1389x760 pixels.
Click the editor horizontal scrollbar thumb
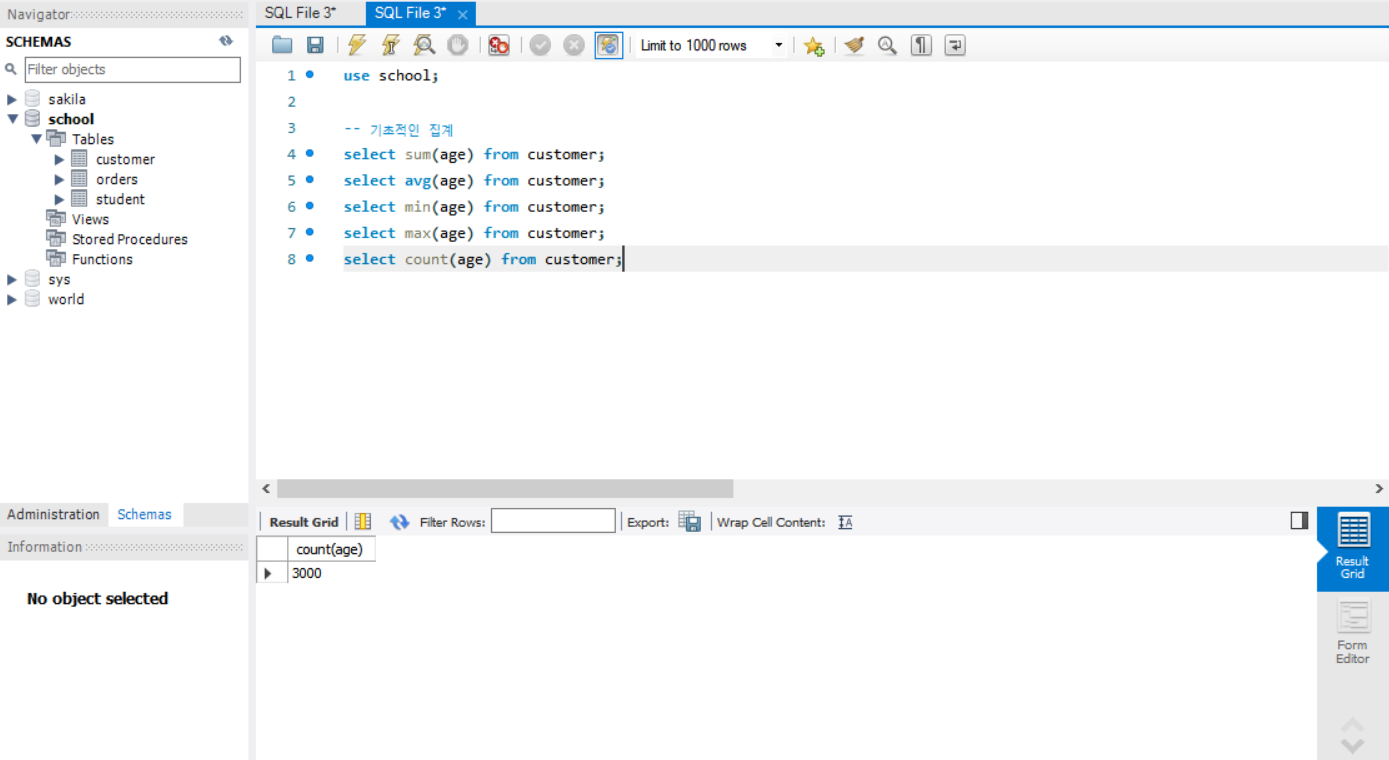pos(505,489)
